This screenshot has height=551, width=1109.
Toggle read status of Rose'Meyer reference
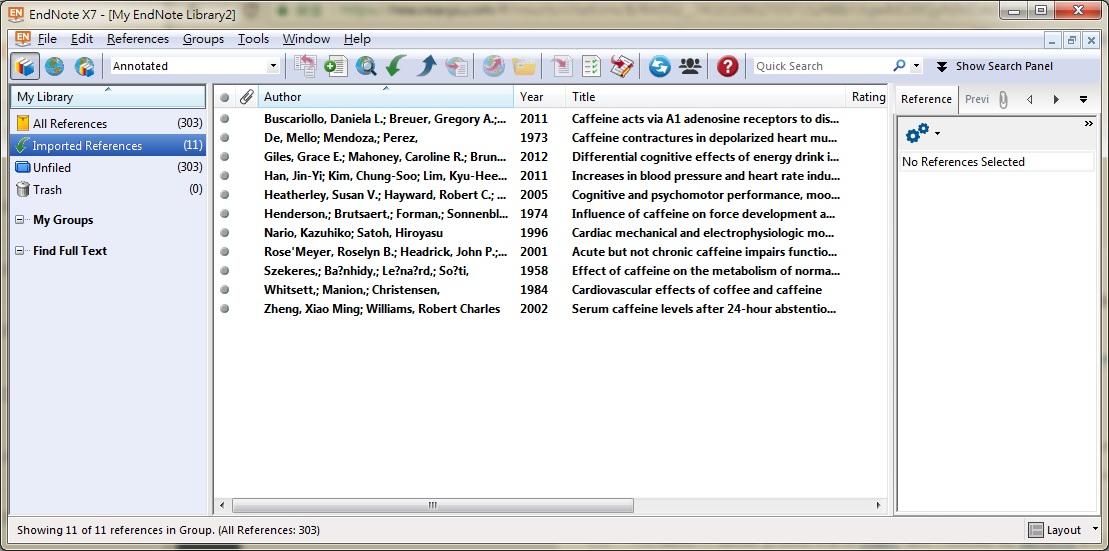[224, 252]
